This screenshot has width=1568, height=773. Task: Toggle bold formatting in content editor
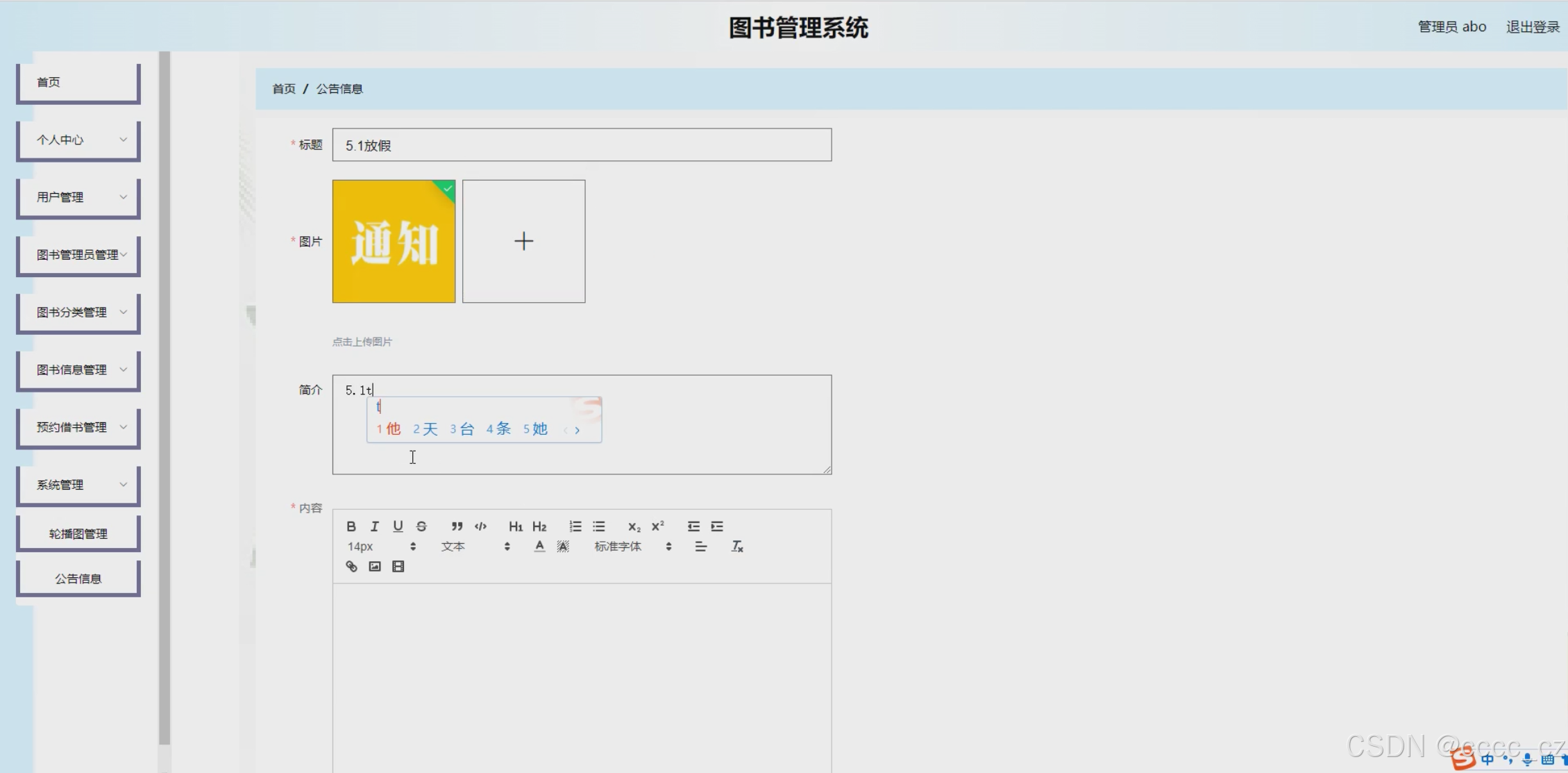tap(351, 526)
